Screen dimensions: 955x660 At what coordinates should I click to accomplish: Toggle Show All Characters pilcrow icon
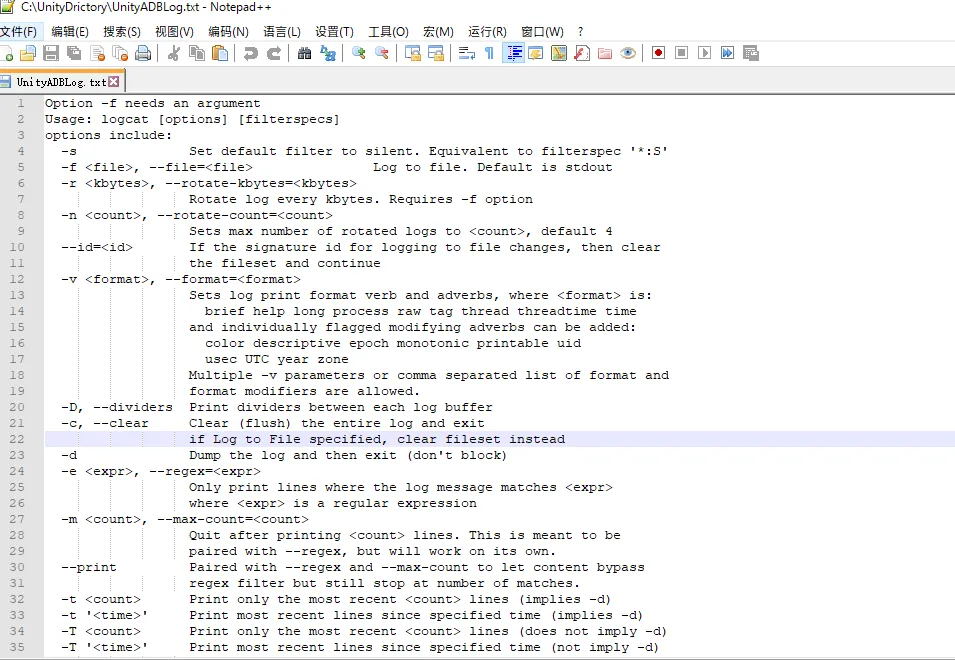(x=489, y=54)
